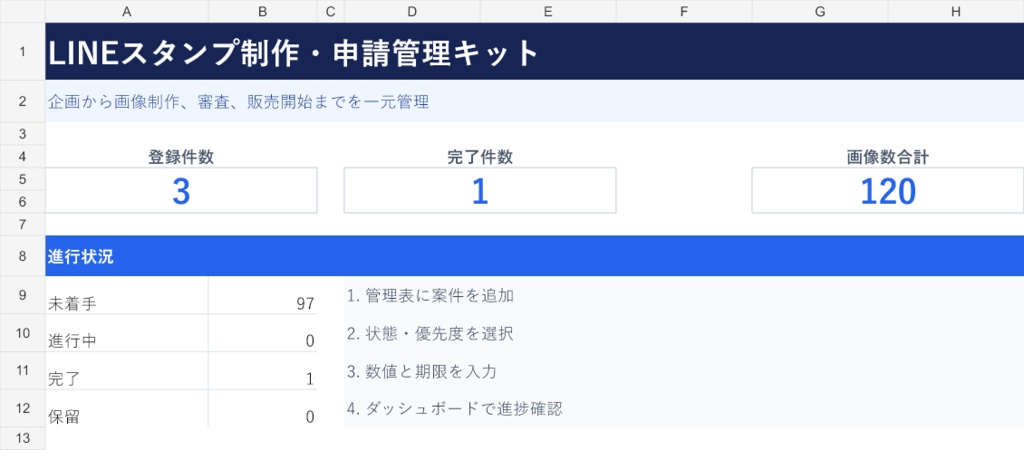
Task: Click the 進行中 cell
Action: click(x=127, y=333)
